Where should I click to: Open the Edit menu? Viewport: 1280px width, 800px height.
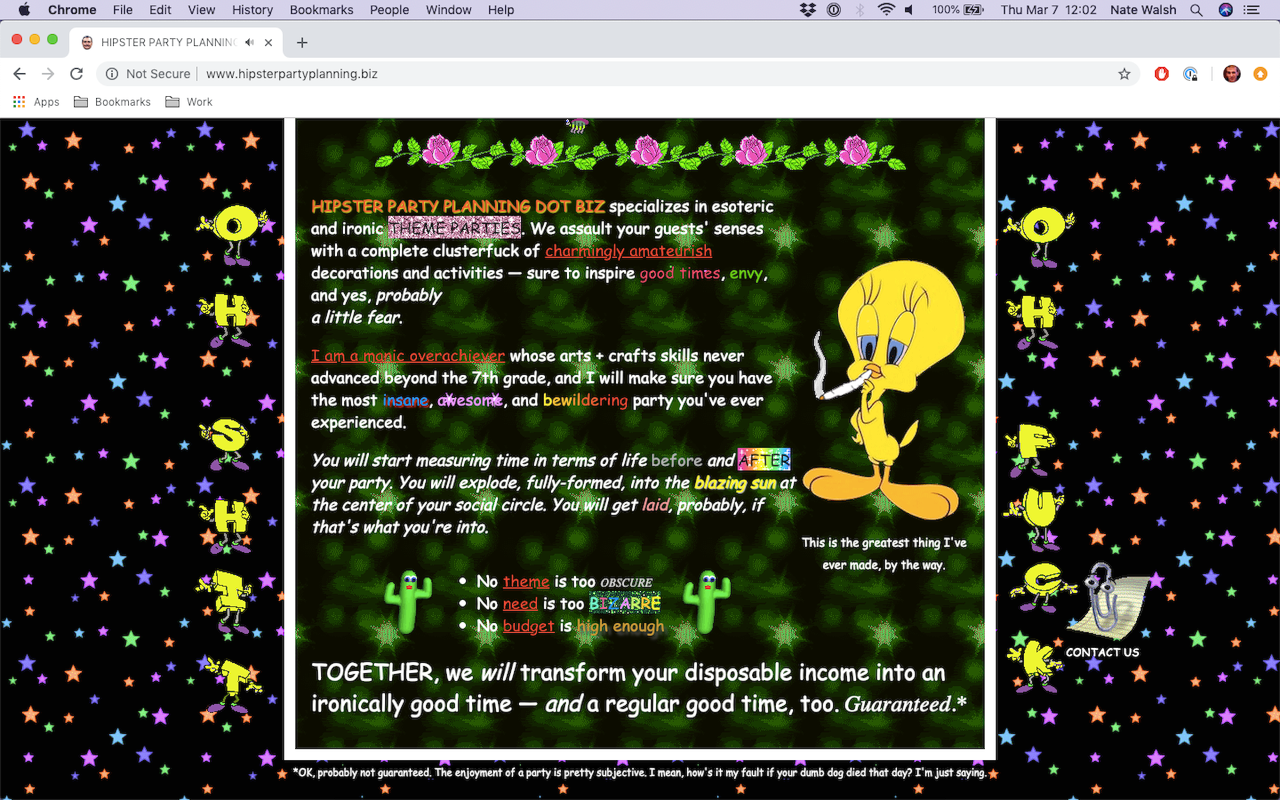[x=160, y=10]
